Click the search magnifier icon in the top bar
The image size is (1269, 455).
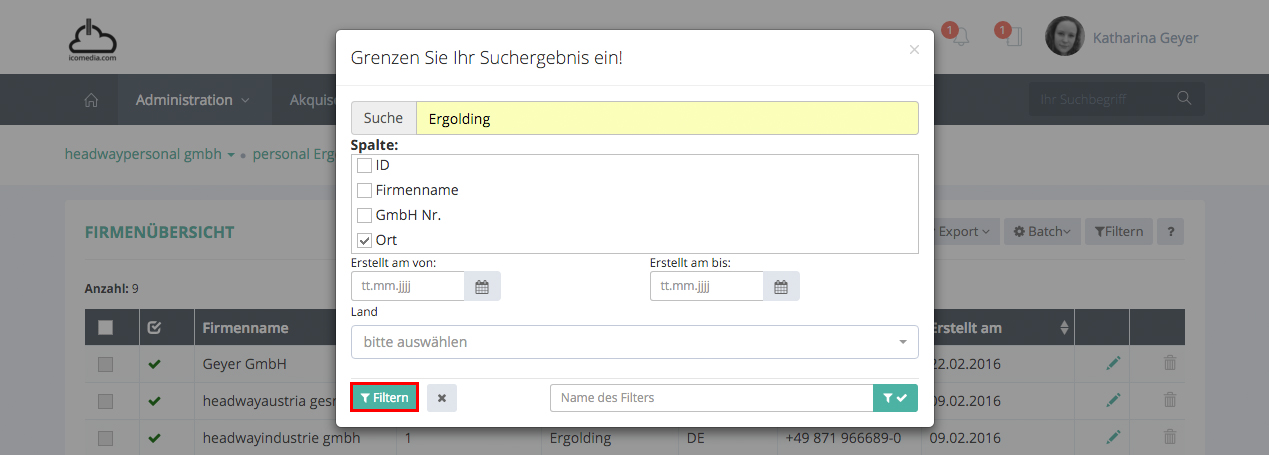(1184, 99)
